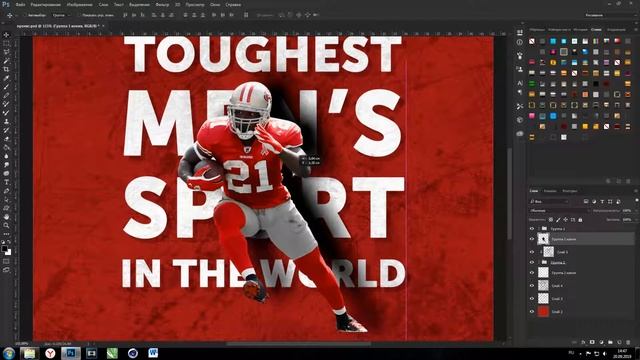
Task: Select the Horizontal Type tool
Action: tap(6, 182)
